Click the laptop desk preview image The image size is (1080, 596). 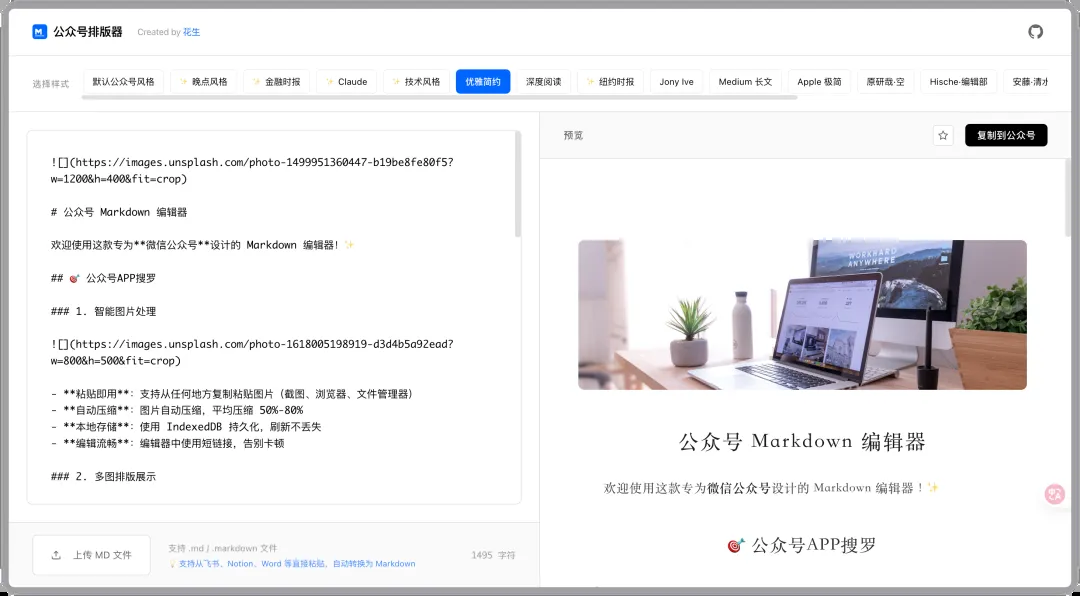tap(802, 315)
